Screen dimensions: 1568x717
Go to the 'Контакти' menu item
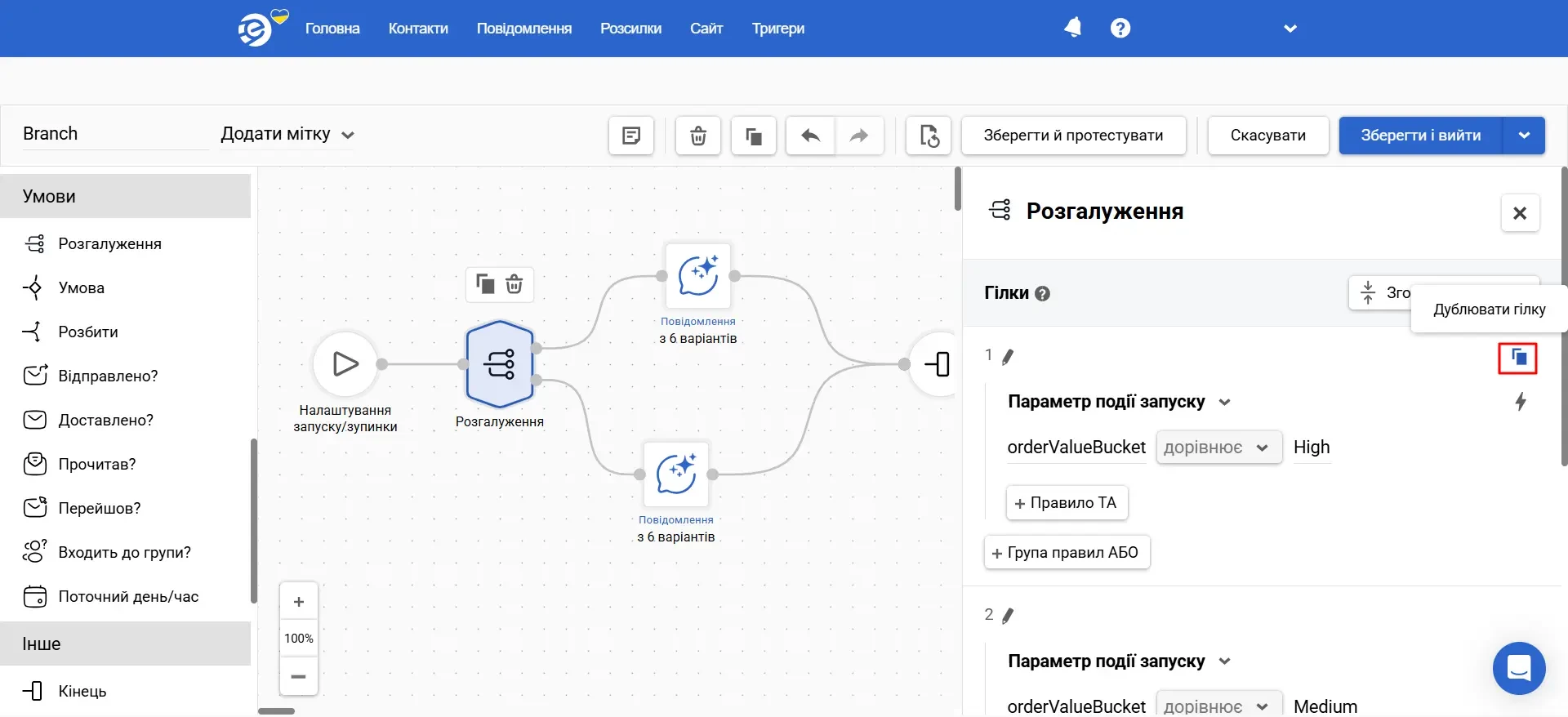point(418,29)
